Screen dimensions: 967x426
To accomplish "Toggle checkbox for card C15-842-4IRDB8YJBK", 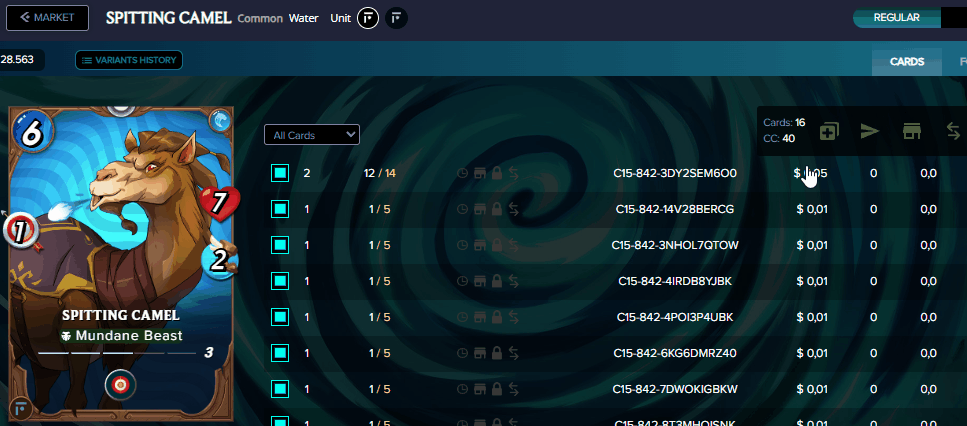I will [280, 281].
